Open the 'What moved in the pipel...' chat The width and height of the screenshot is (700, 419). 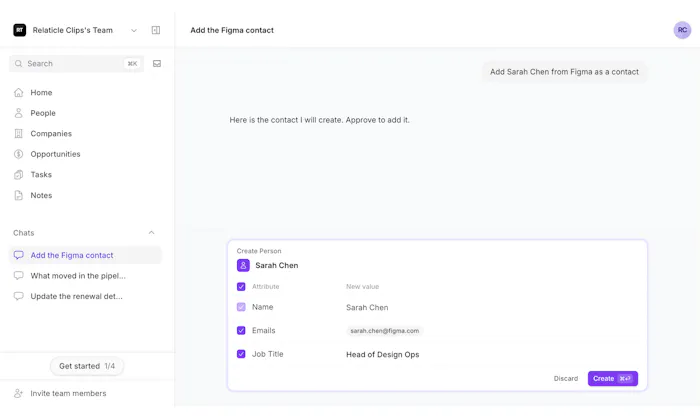point(78,275)
